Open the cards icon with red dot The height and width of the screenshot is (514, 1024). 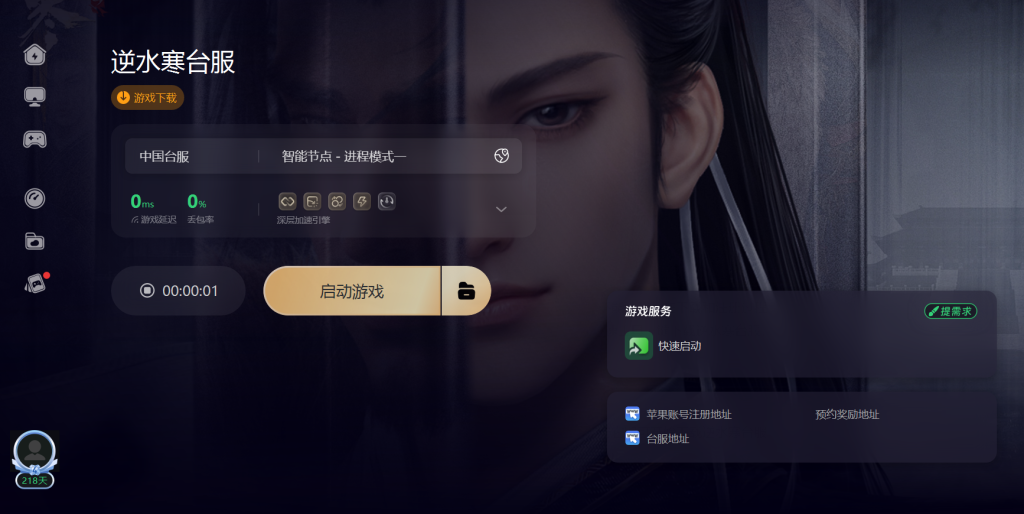(36, 283)
